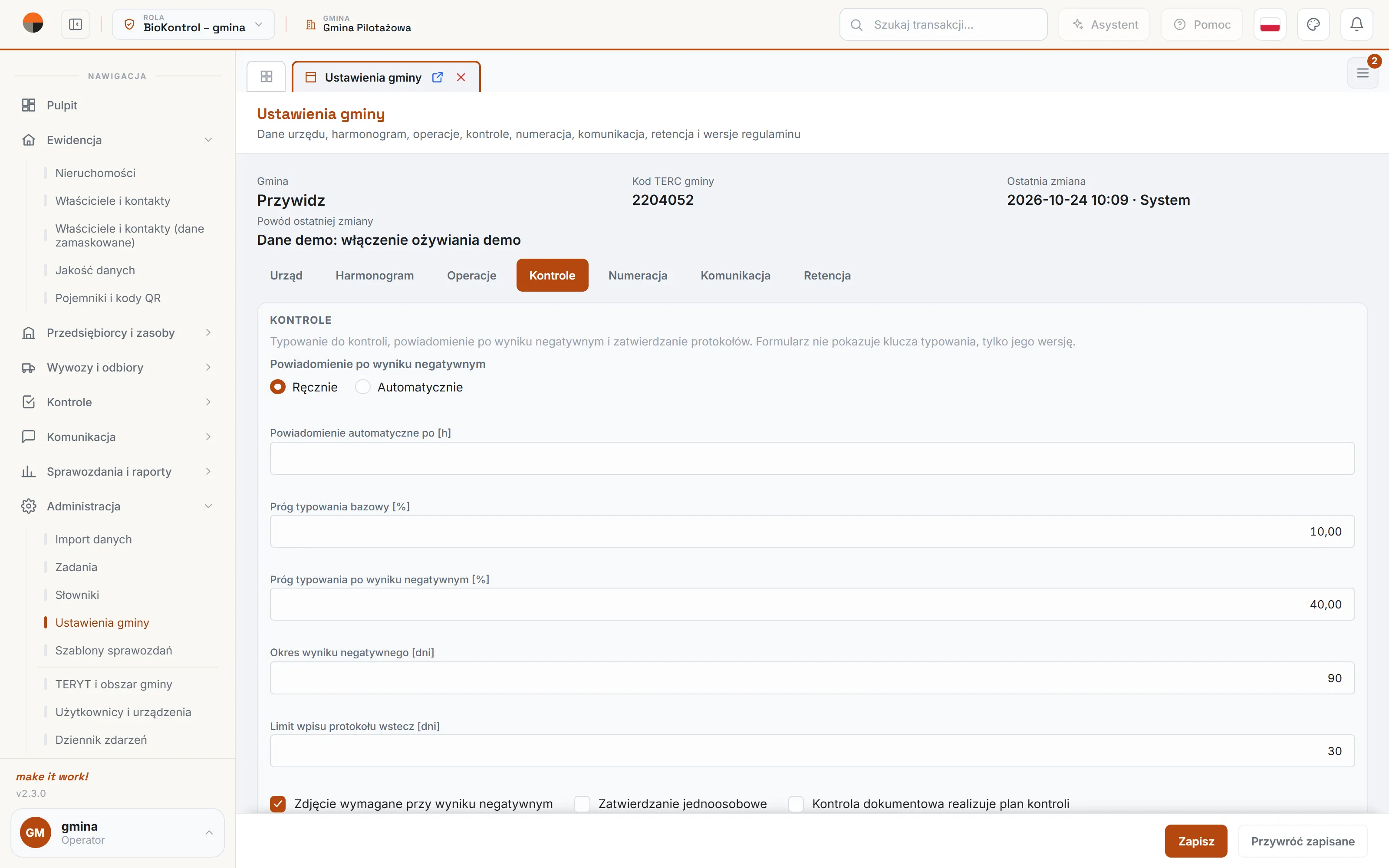Expand Przedsiębiorcy i zasoby chevron
The height and width of the screenshot is (868, 1389).
(208, 333)
